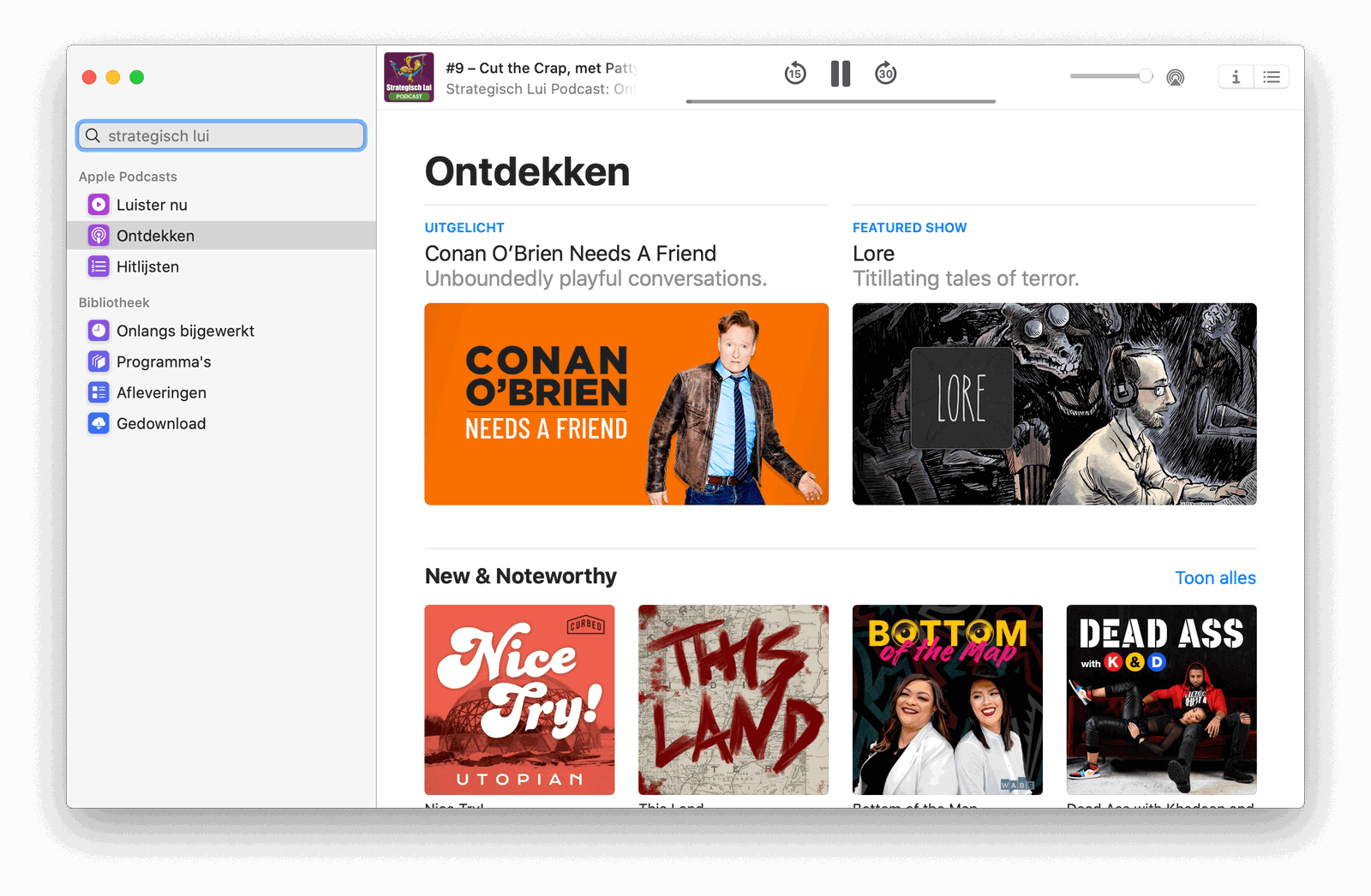
Task: Click the 'Bibliotheek' sidebar section header
Action: click(x=114, y=302)
